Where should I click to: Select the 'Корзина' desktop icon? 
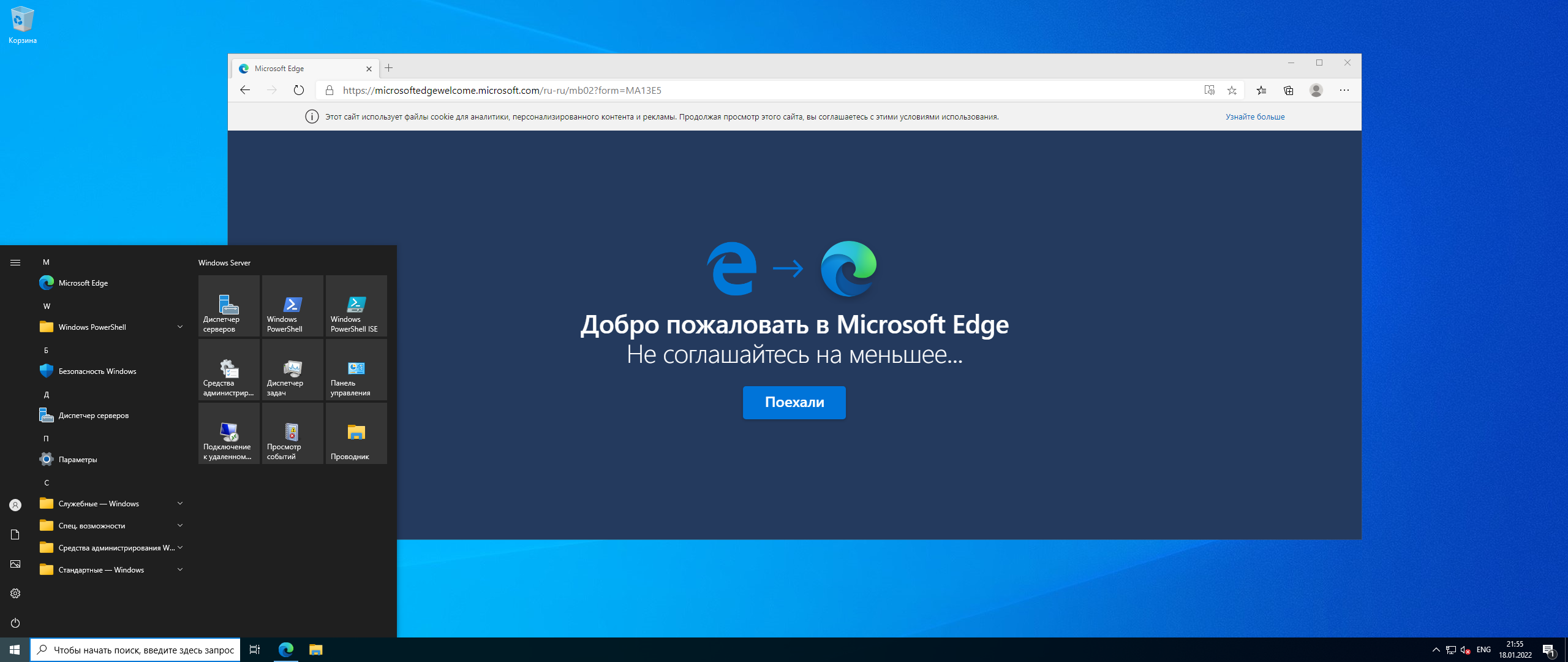(23, 25)
